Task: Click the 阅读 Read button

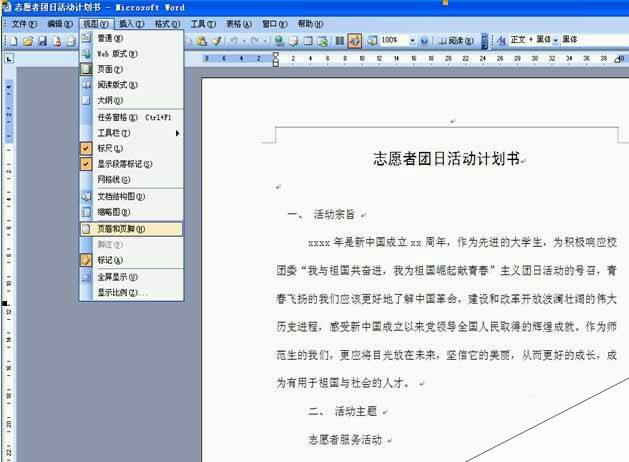Action: tap(456, 41)
